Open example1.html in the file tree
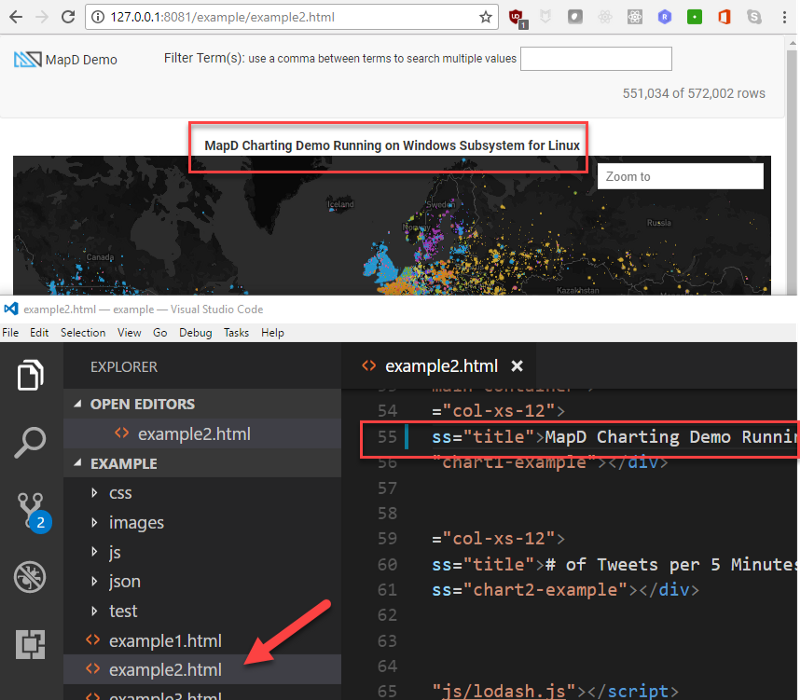800x700 pixels. 202,640
